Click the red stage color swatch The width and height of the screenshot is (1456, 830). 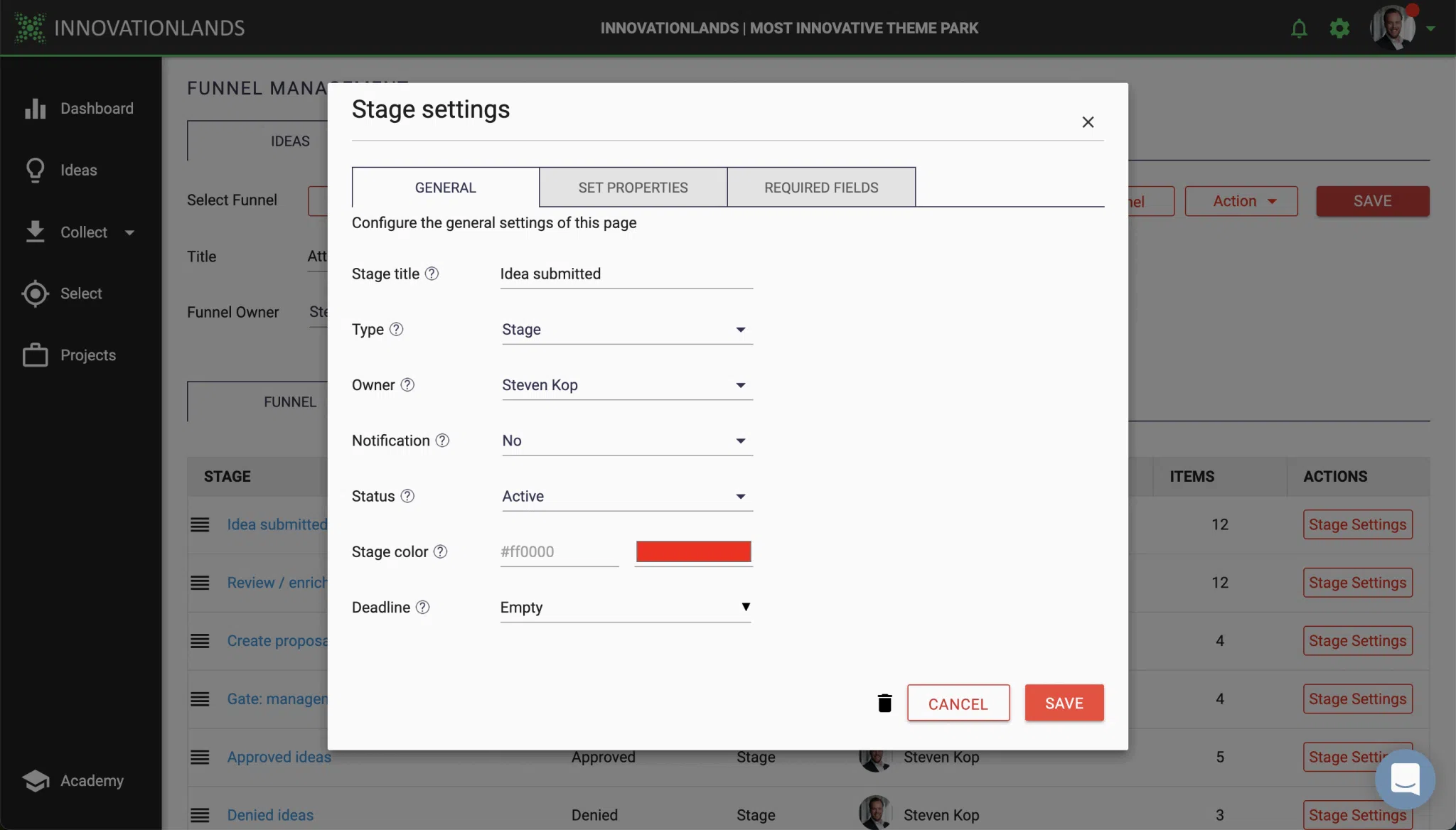tap(693, 551)
